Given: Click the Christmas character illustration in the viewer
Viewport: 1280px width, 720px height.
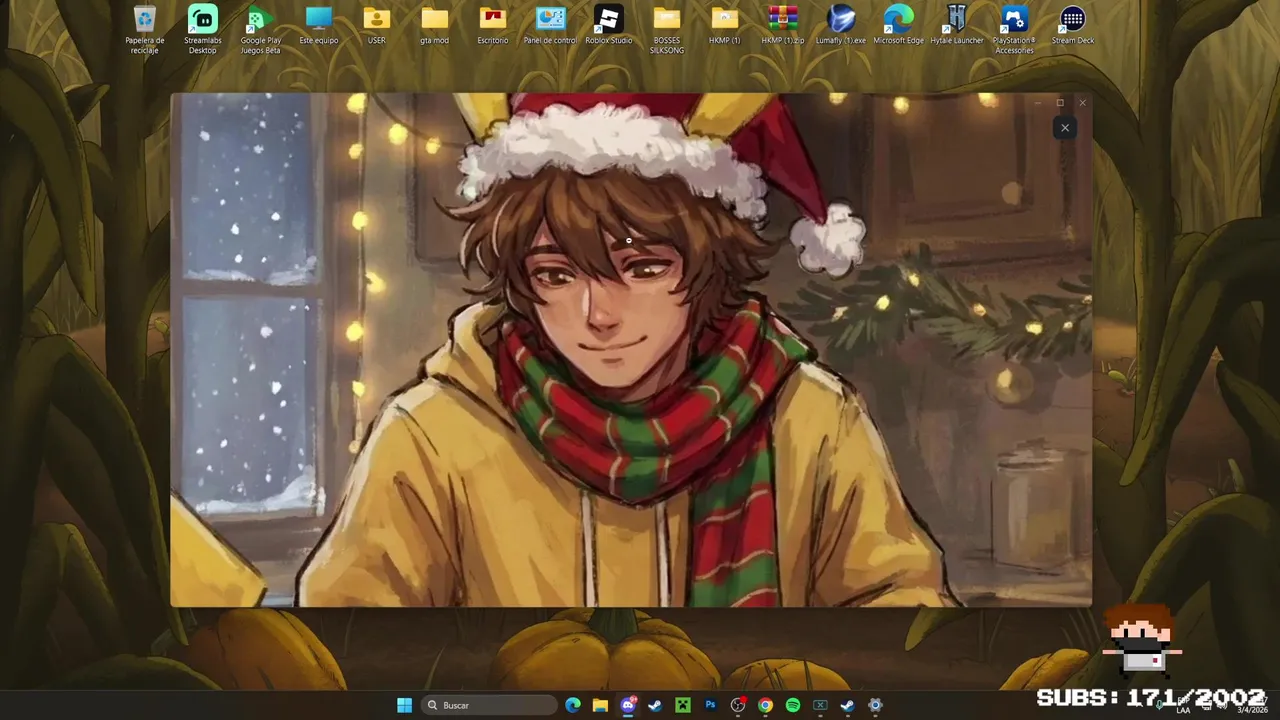Looking at the screenshot, I should (631, 350).
